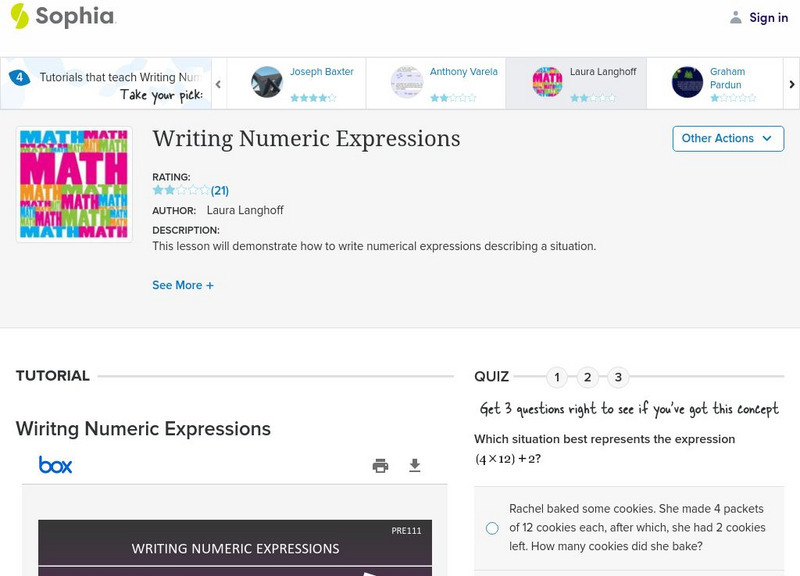Click the Sophia logo
Viewport: 800px width, 576px height.
pyautogui.click(x=63, y=16)
